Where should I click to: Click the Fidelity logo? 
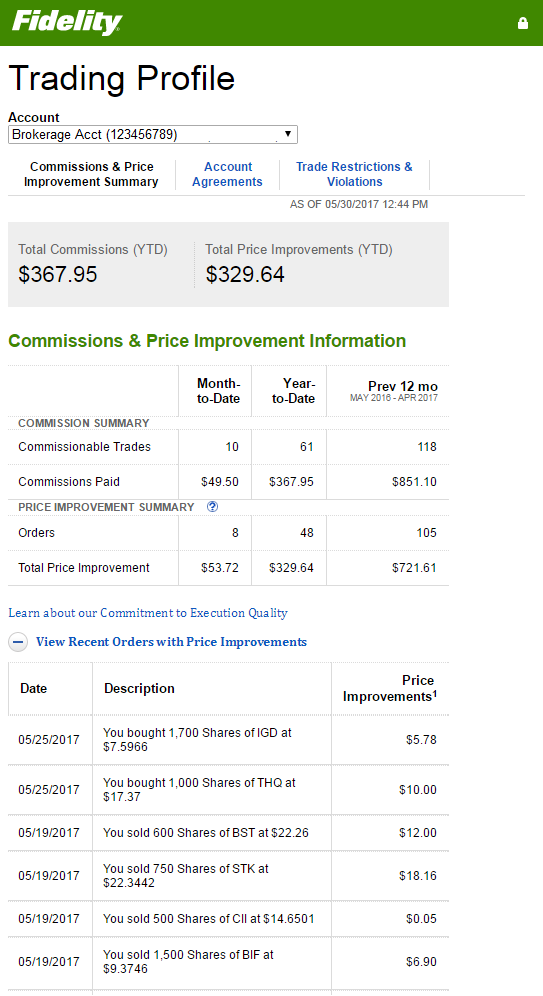click(67, 23)
